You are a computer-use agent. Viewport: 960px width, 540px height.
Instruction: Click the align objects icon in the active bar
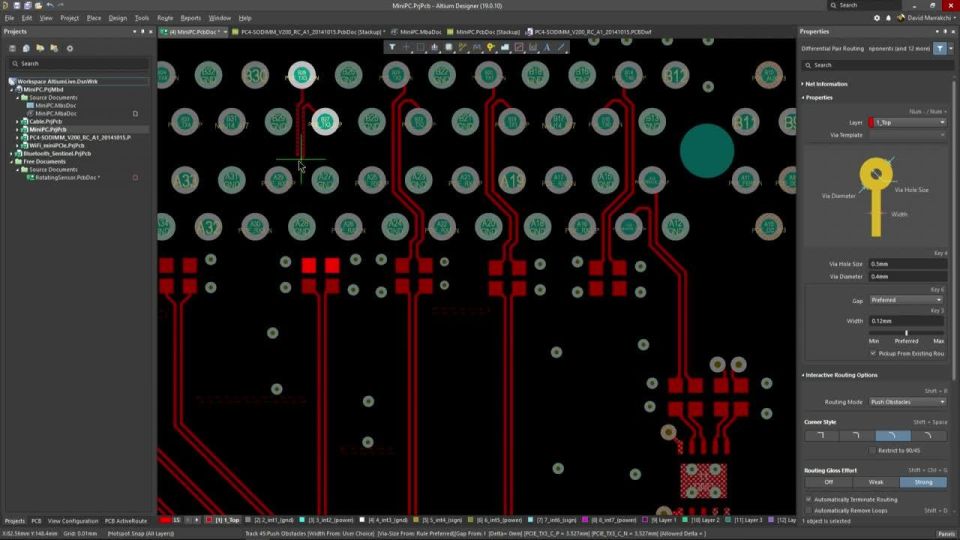coord(435,47)
